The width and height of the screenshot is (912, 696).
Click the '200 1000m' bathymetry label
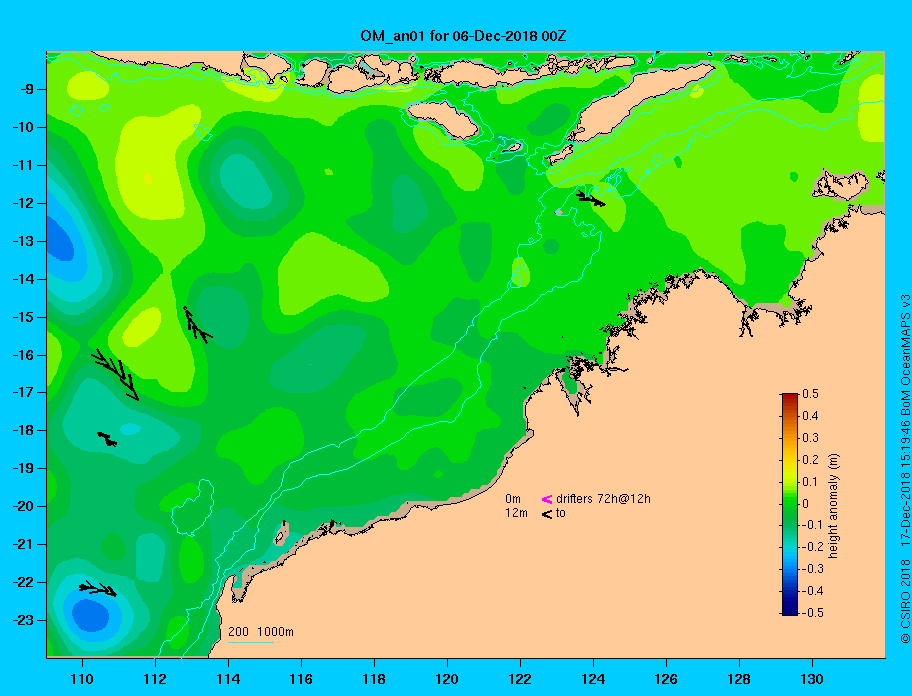coord(261,632)
